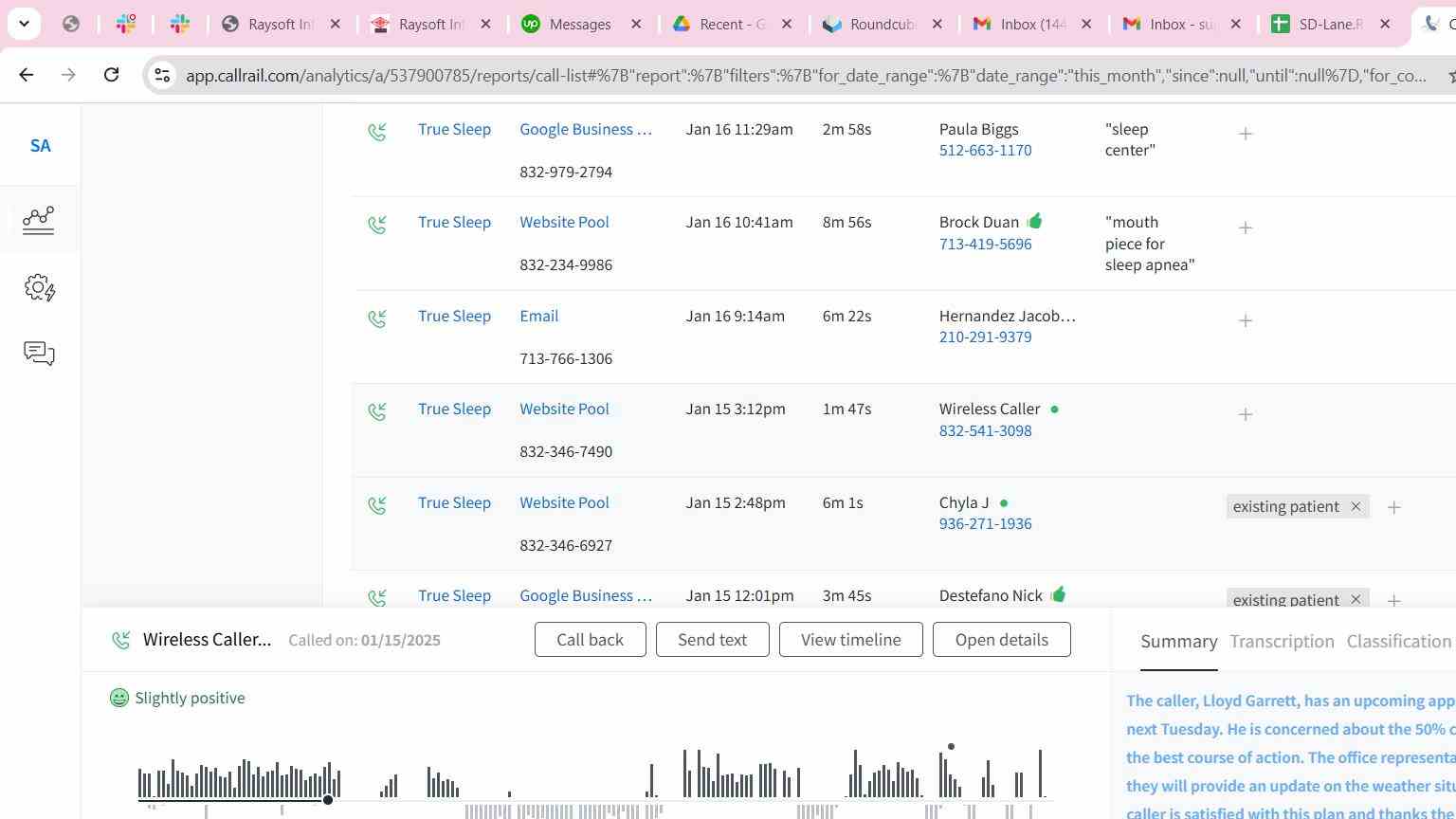Call number 512-663-1170
The width and height of the screenshot is (1456, 819).
[x=986, y=151]
